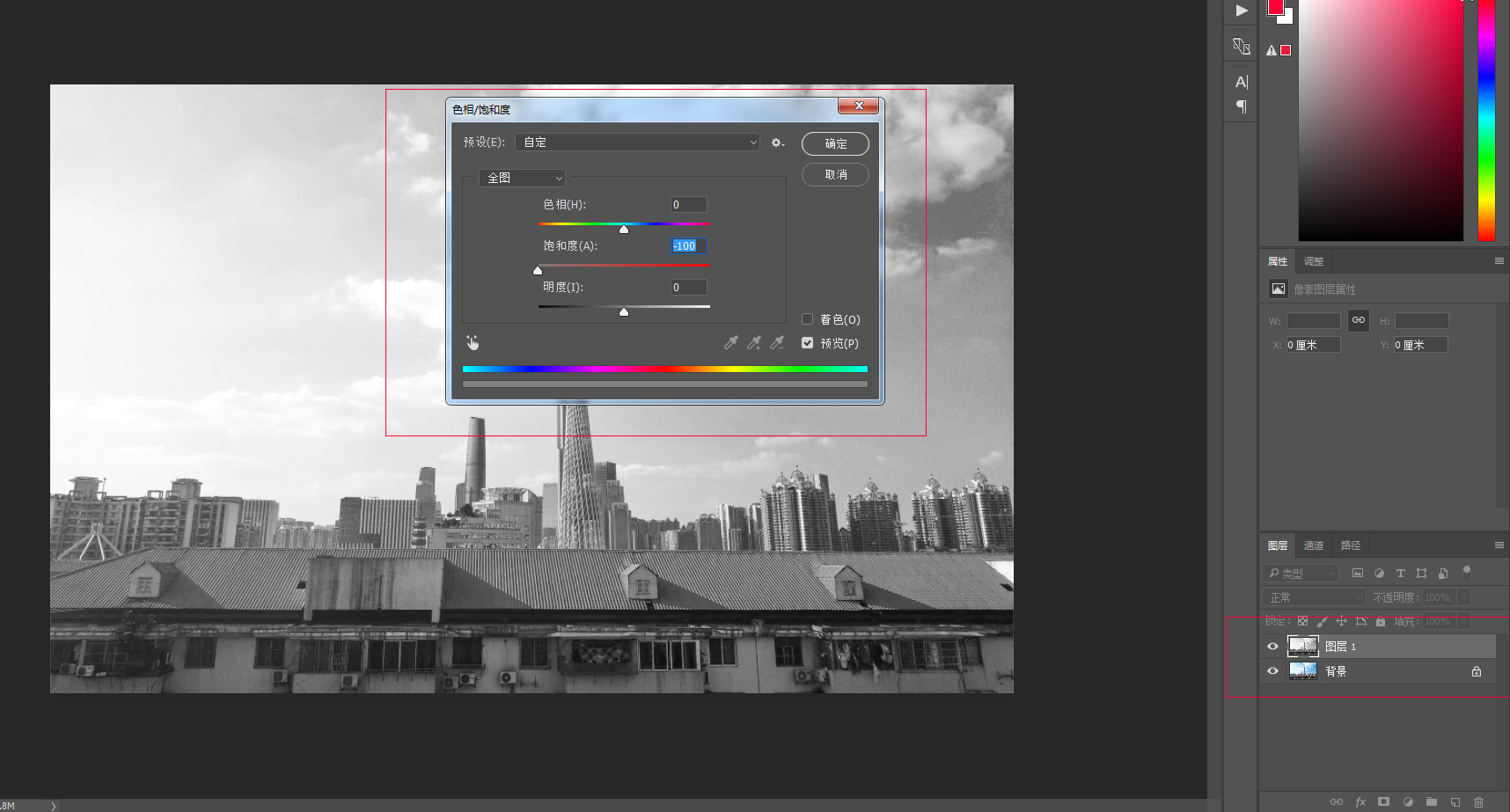This screenshot has width=1510, height=812.
Task: Switch to the 通道 channels tab
Action: click(1314, 545)
